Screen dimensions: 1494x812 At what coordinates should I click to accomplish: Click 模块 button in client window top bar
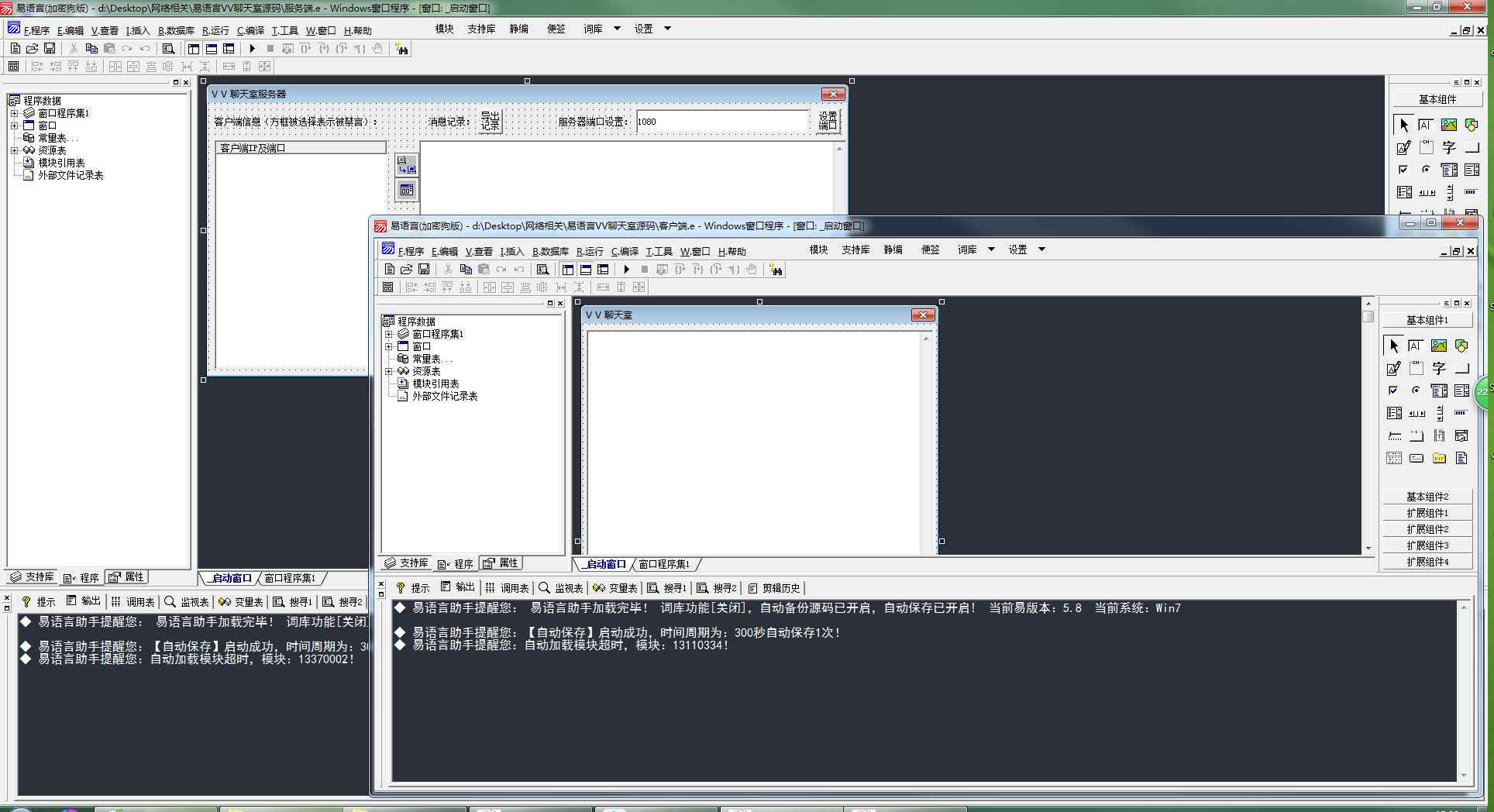click(819, 249)
